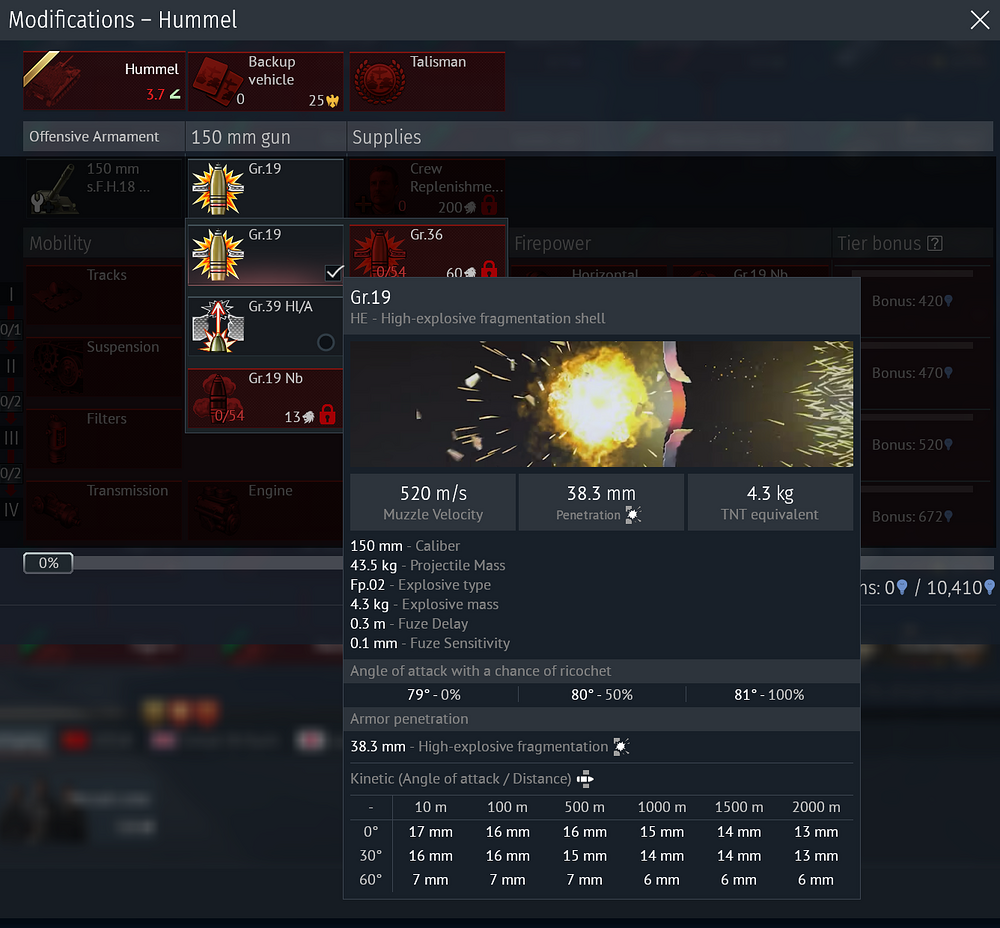Click the 150 mm howitzer wrench icon
This screenshot has height=928, width=1000.
pos(38,203)
